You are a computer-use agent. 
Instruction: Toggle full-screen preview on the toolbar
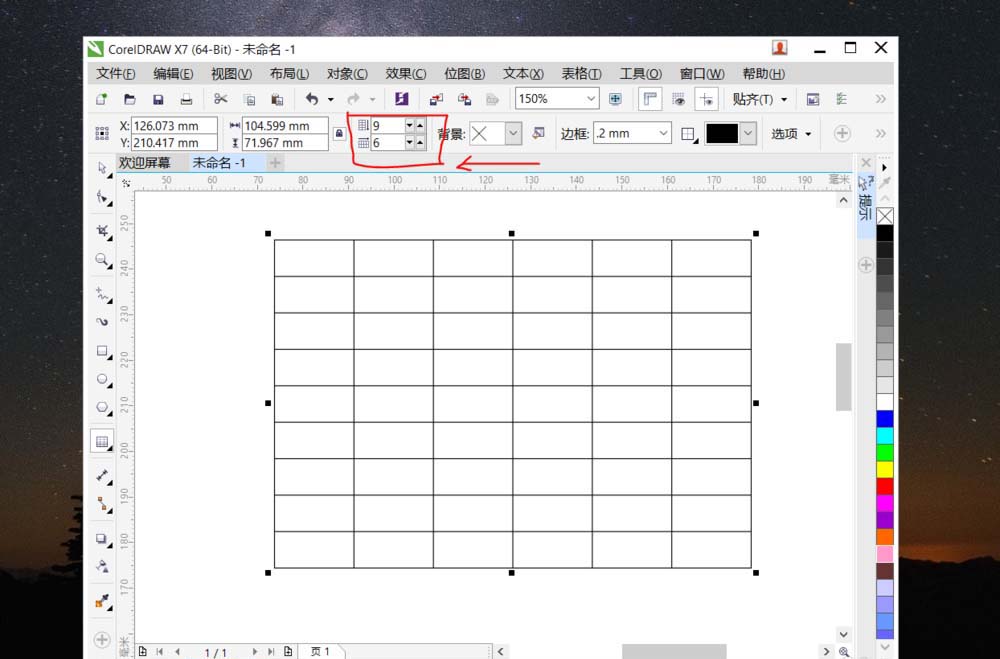point(615,98)
